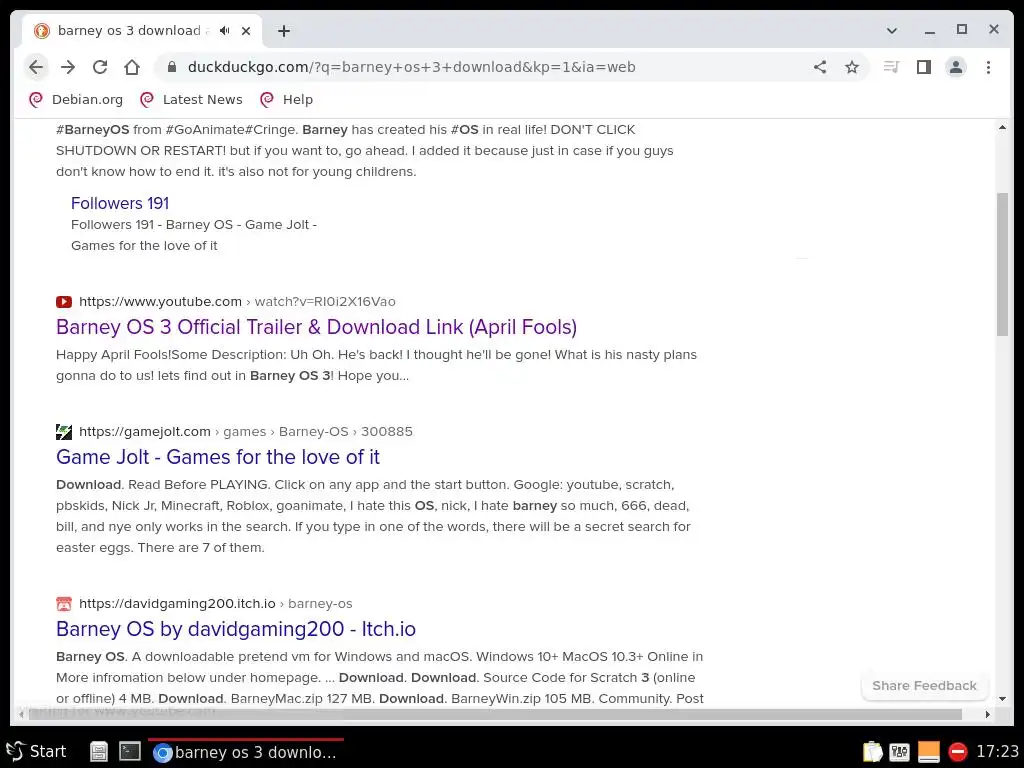Click the Game Jolt result description text
1024x768 pixels.
pyautogui.click(x=374, y=516)
